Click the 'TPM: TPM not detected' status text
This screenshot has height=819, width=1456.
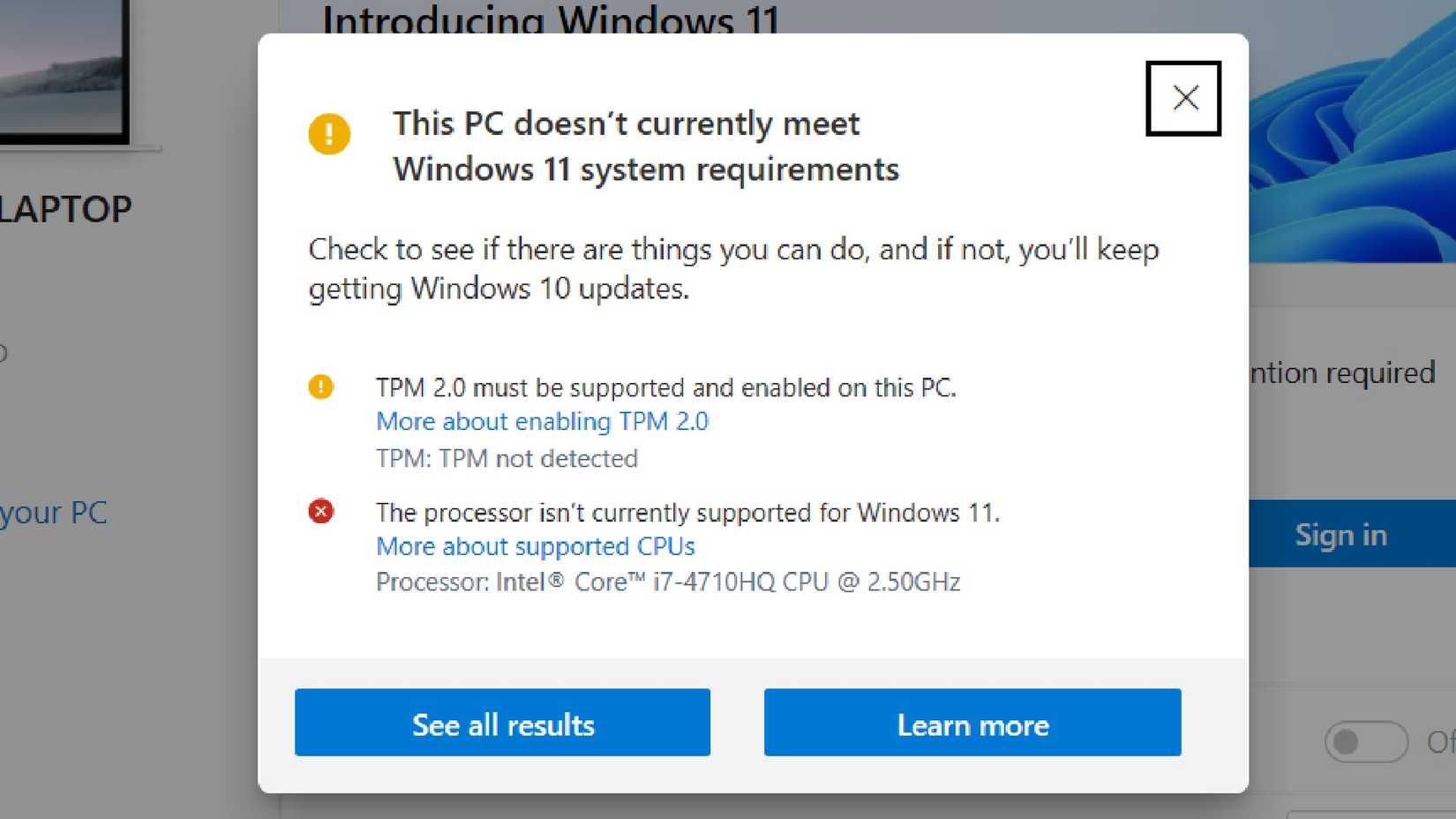click(507, 458)
